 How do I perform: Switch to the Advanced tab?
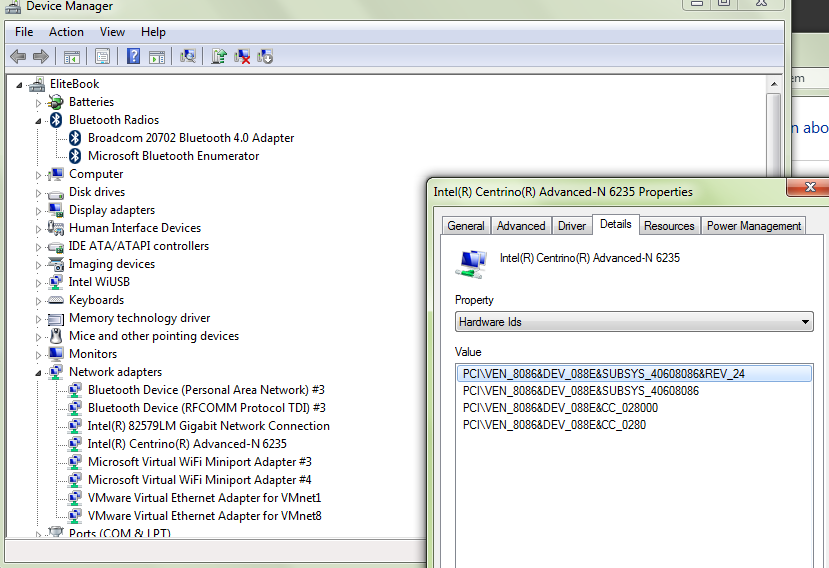(521, 226)
